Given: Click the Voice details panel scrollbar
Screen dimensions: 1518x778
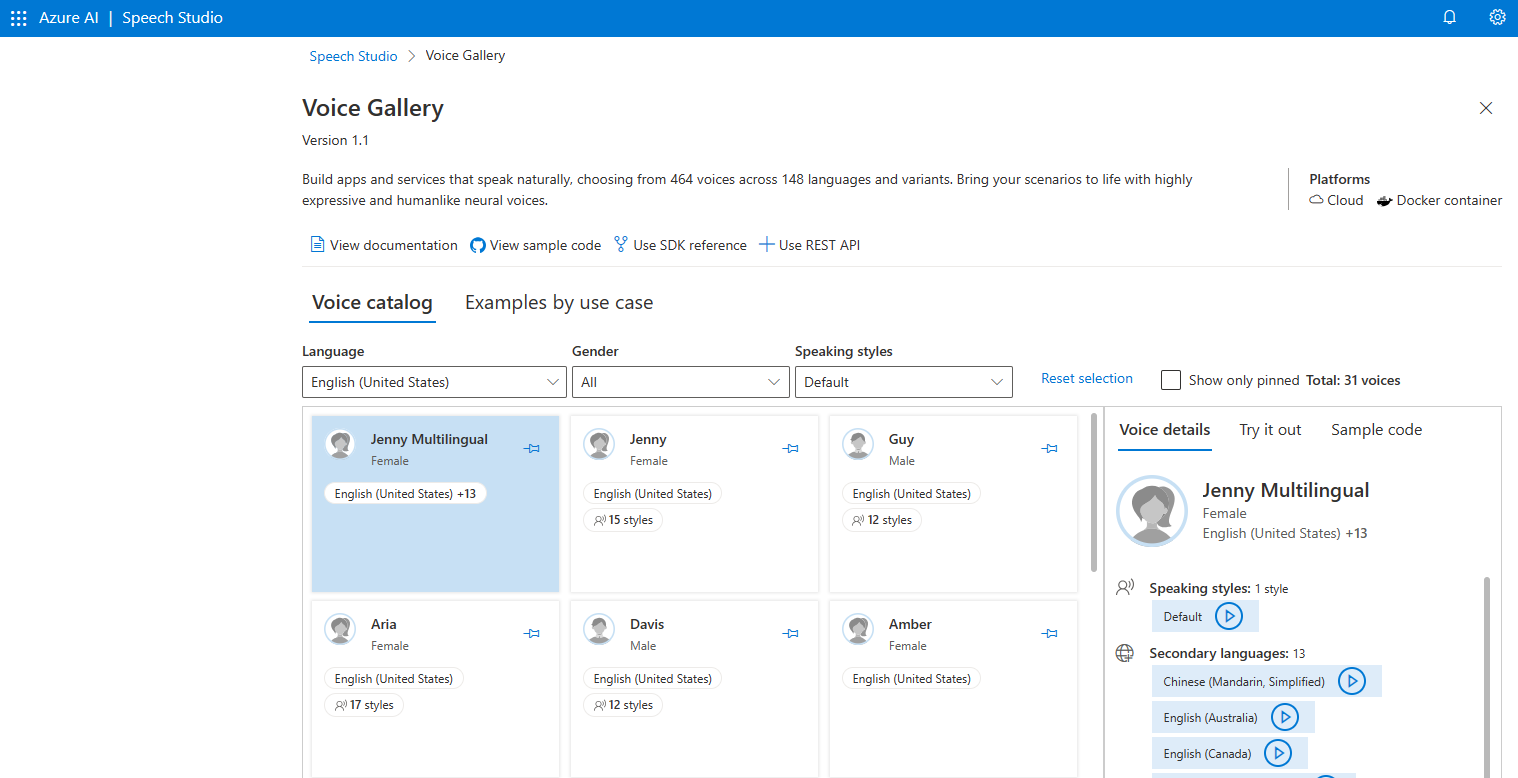Looking at the screenshot, I should [1487, 676].
